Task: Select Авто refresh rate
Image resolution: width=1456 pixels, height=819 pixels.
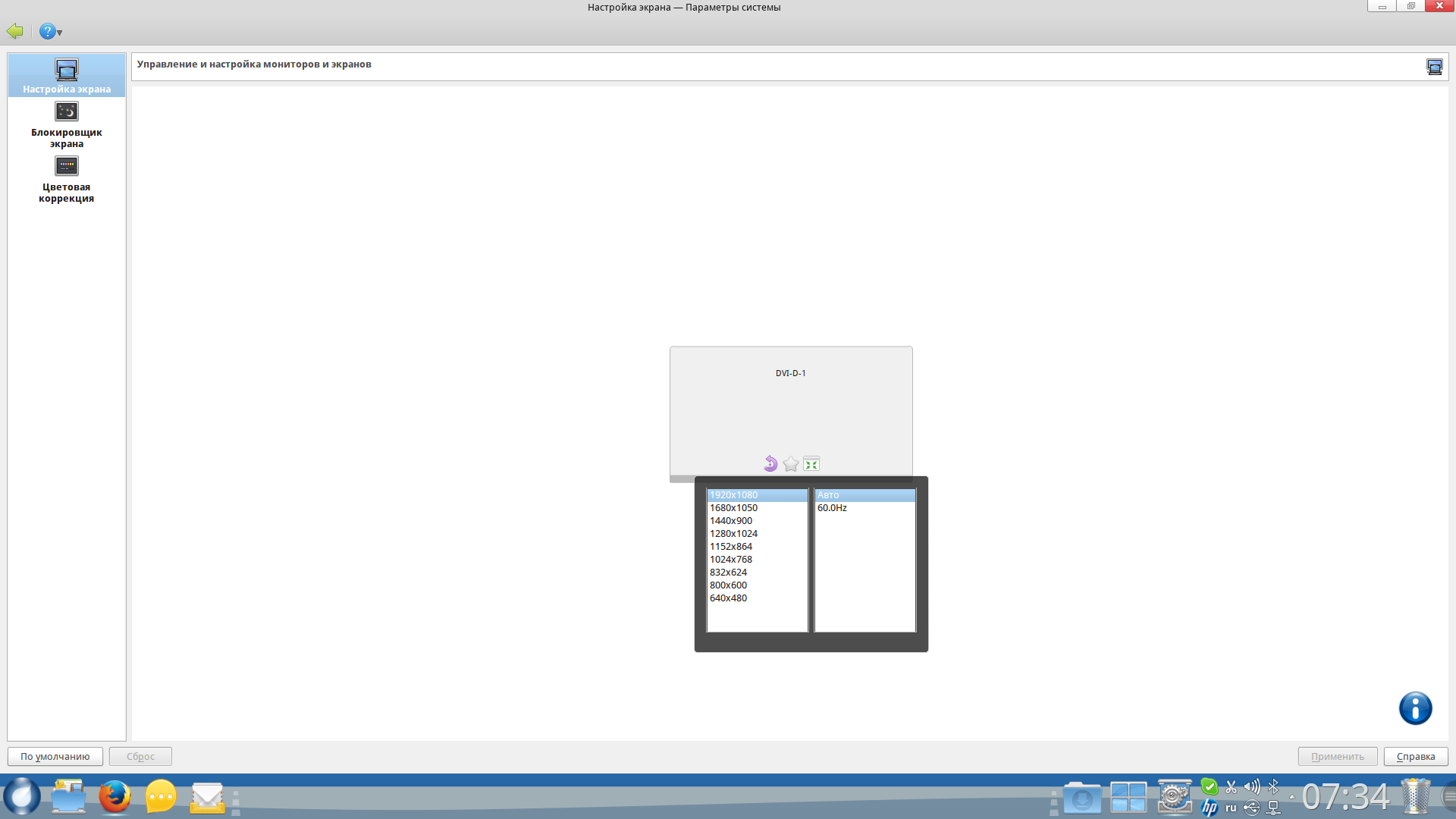Action: pos(828,495)
